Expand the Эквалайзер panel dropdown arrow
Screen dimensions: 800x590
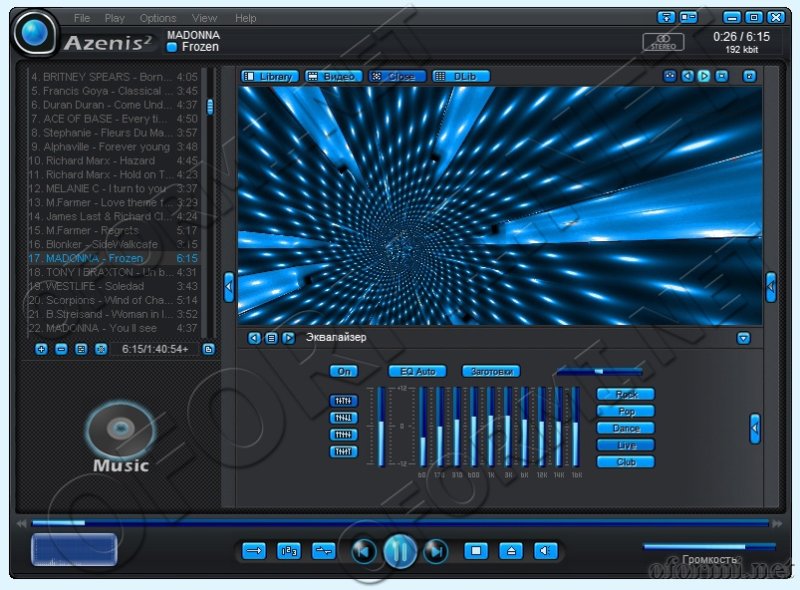click(741, 338)
